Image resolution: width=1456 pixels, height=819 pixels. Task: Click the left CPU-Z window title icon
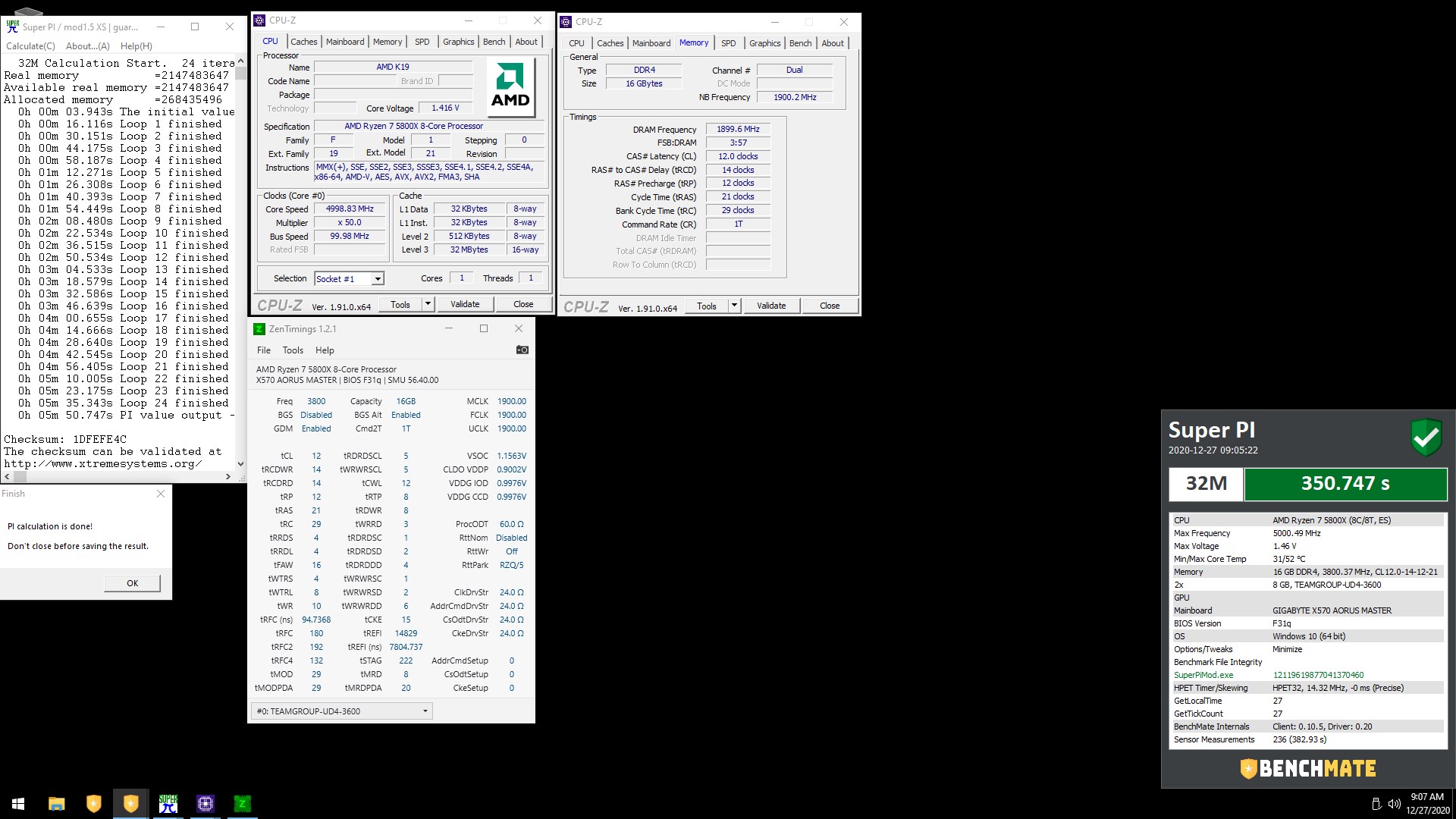(x=259, y=20)
